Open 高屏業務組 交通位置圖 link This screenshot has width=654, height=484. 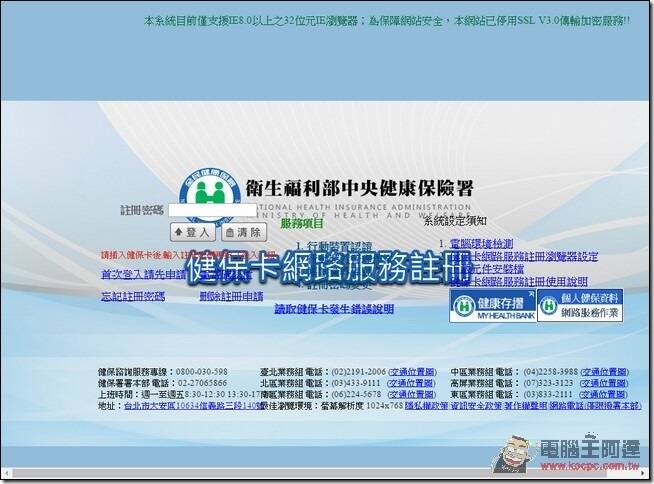click(x=604, y=383)
